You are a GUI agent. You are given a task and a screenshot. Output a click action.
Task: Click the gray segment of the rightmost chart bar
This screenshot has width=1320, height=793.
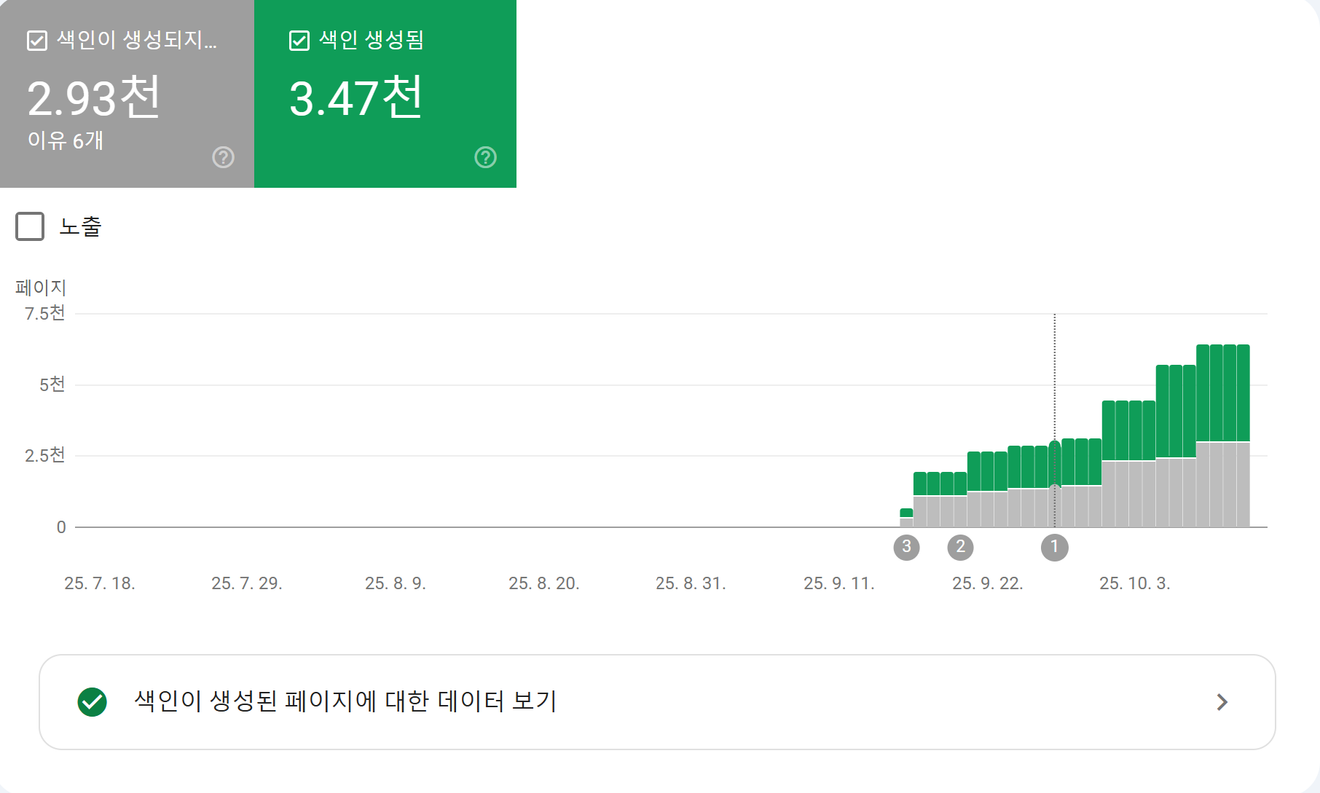pos(1243,484)
